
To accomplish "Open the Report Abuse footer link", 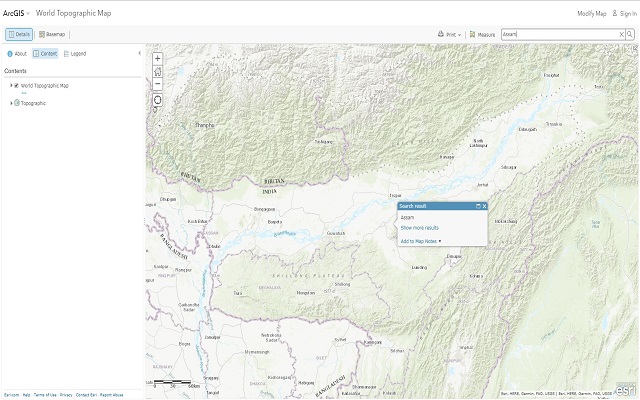I will 111,395.
